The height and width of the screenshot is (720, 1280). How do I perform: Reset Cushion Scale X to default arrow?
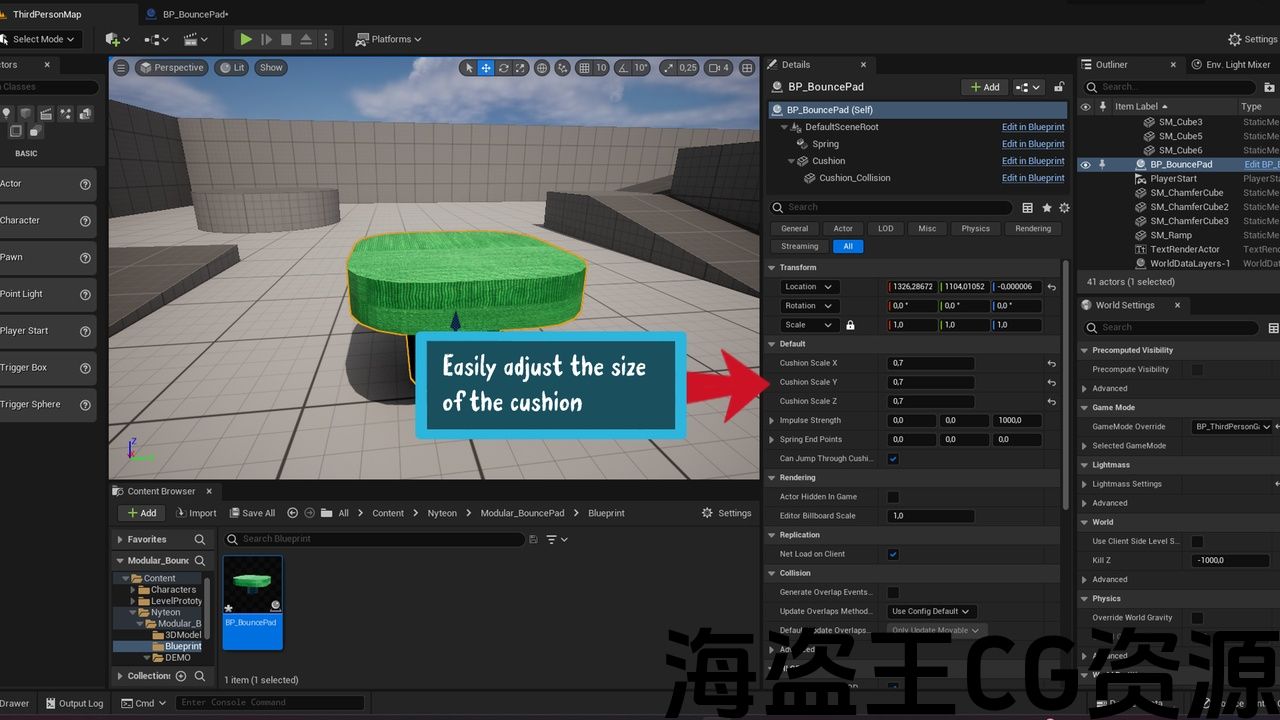point(1051,364)
